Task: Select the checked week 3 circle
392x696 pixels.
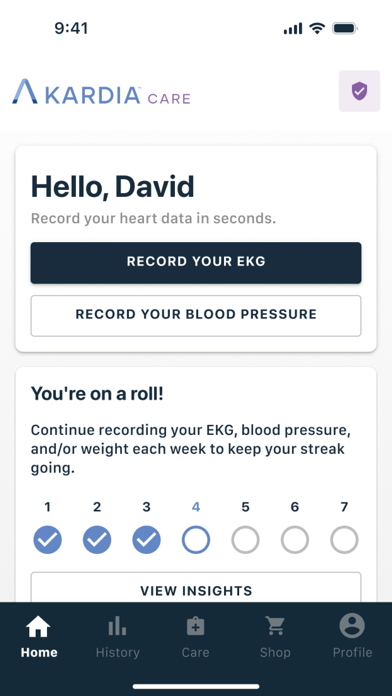Action: 147,540
